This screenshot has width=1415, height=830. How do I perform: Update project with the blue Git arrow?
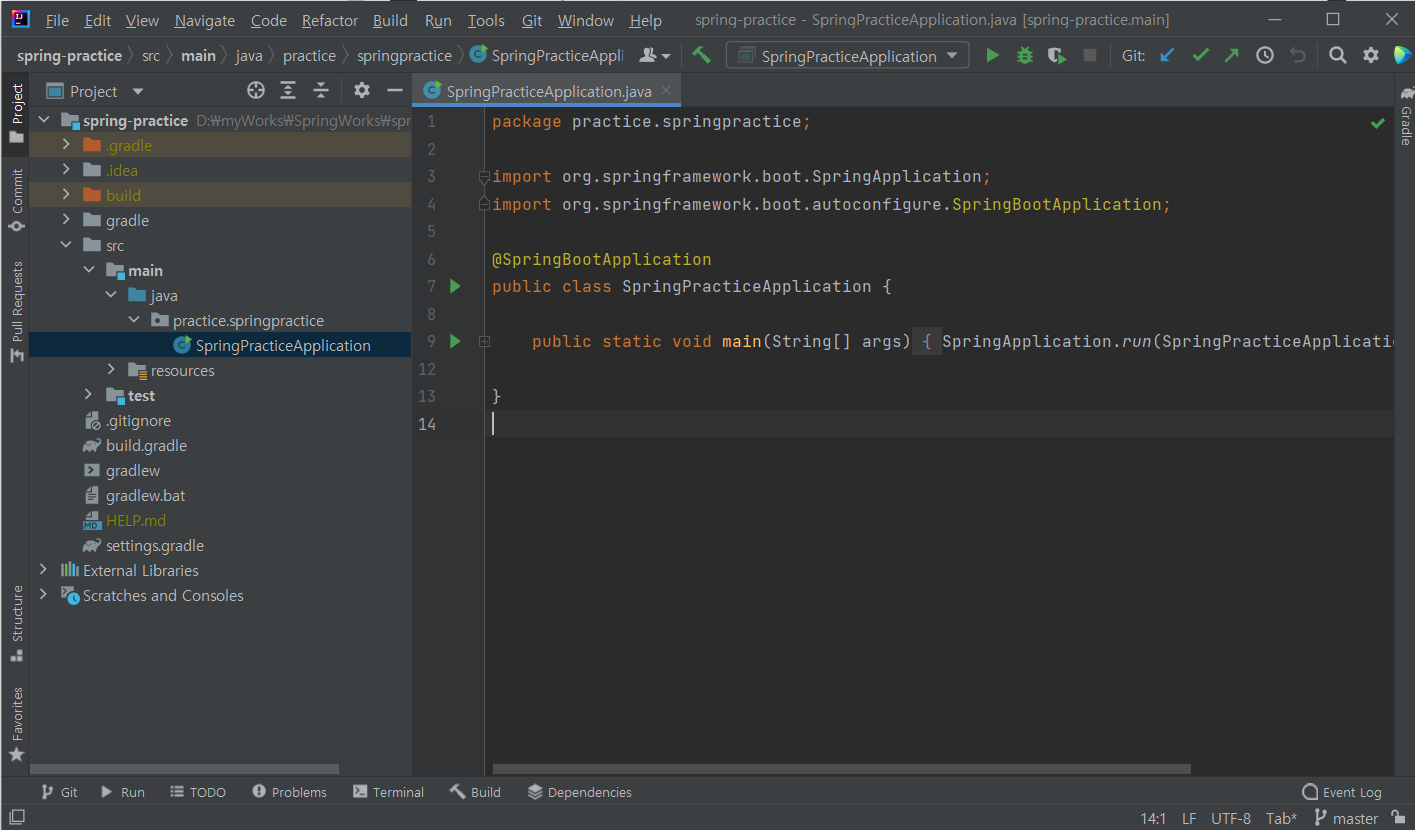[1167, 56]
